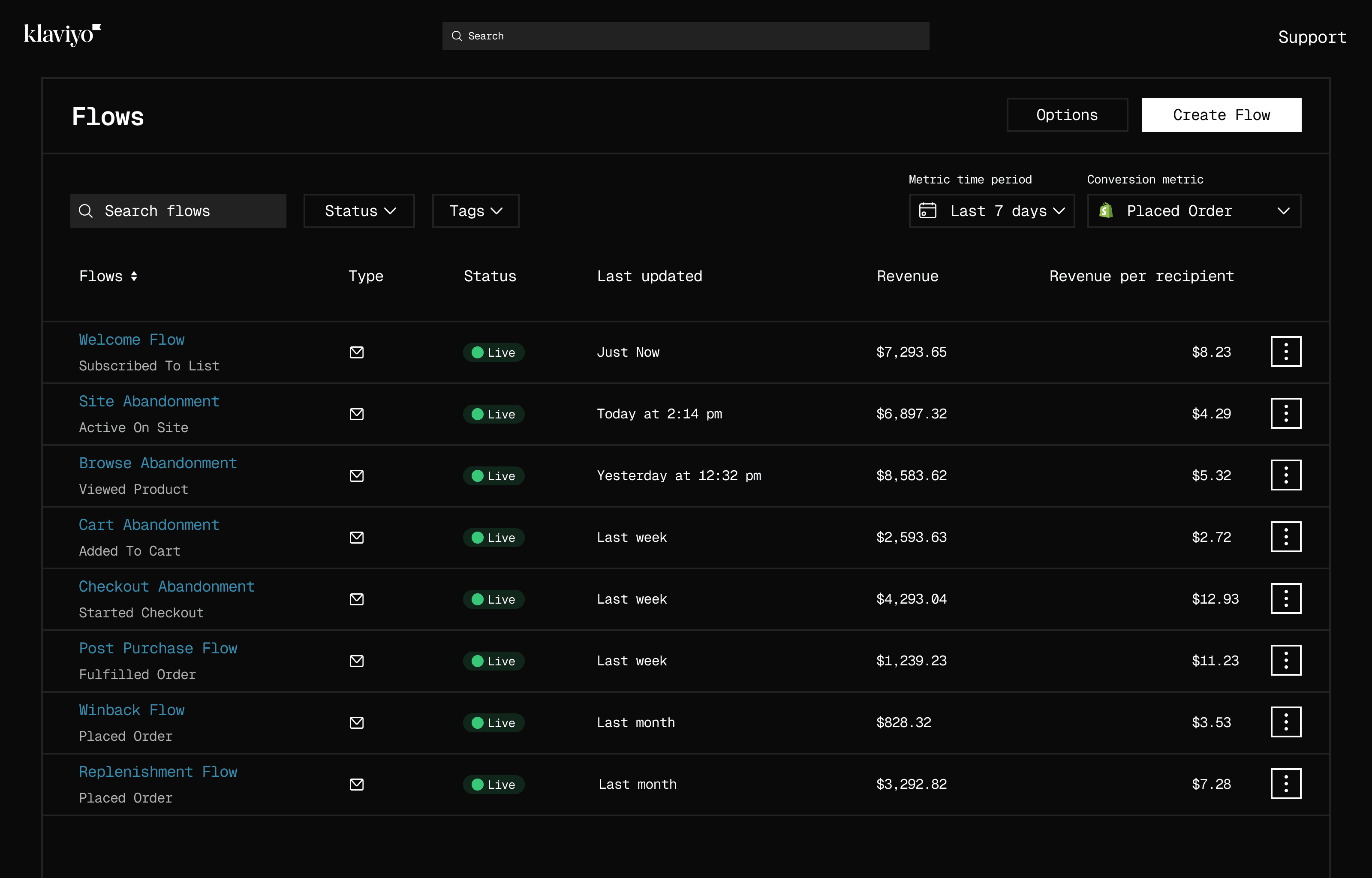Click the Shopify icon in the conversion metric
Image resolution: width=1372 pixels, height=878 pixels.
click(x=1106, y=211)
